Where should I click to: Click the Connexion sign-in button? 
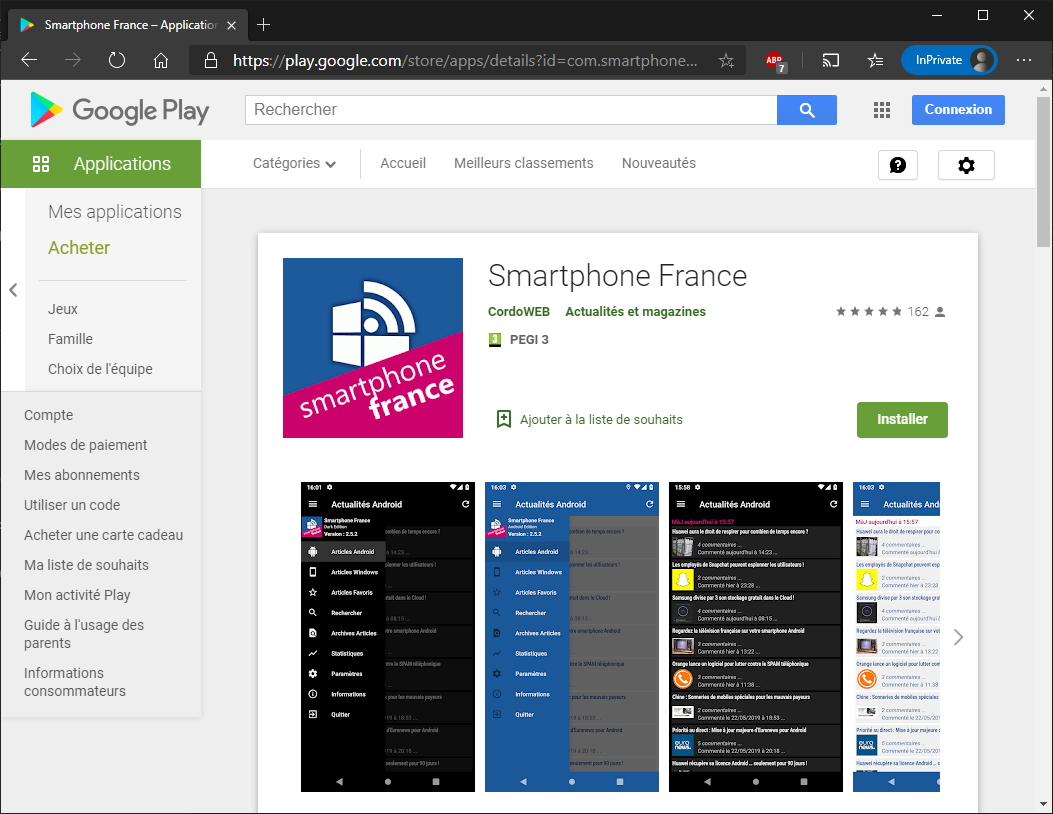click(958, 110)
